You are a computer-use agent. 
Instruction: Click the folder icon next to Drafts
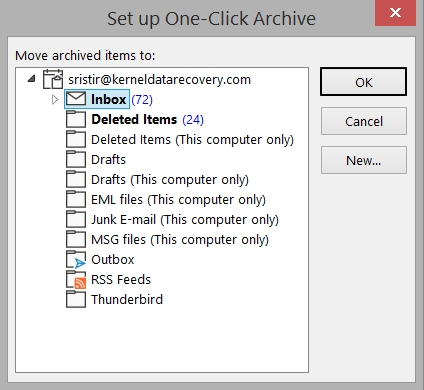[x=76, y=159]
